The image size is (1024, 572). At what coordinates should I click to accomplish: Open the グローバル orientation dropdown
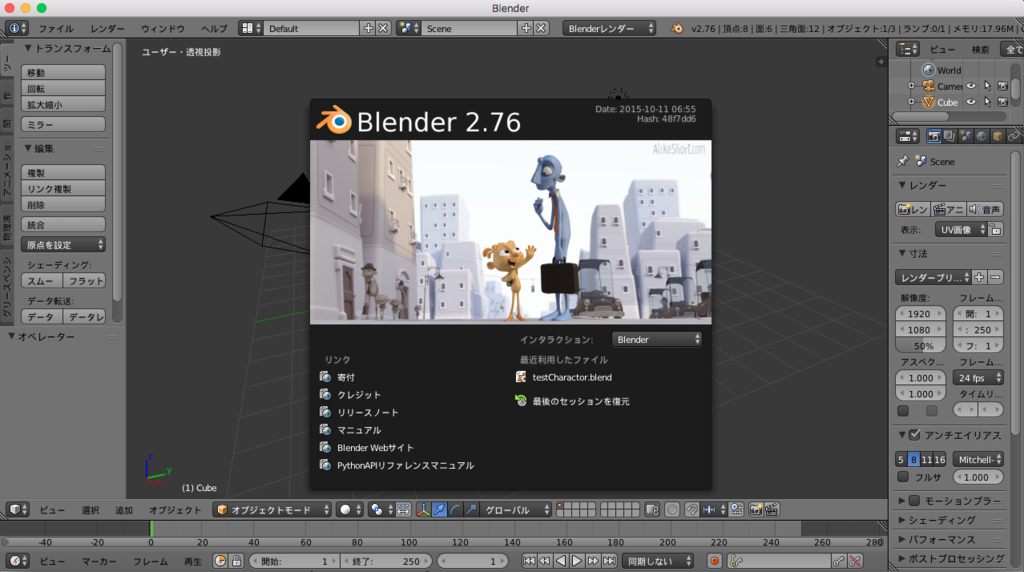point(515,510)
